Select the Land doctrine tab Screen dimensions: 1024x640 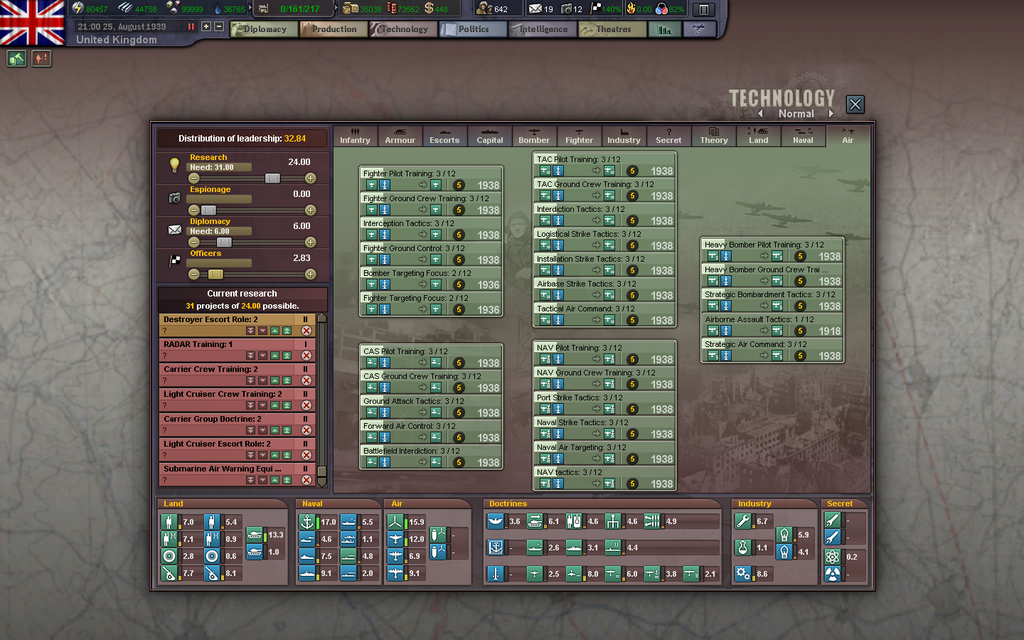758,136
